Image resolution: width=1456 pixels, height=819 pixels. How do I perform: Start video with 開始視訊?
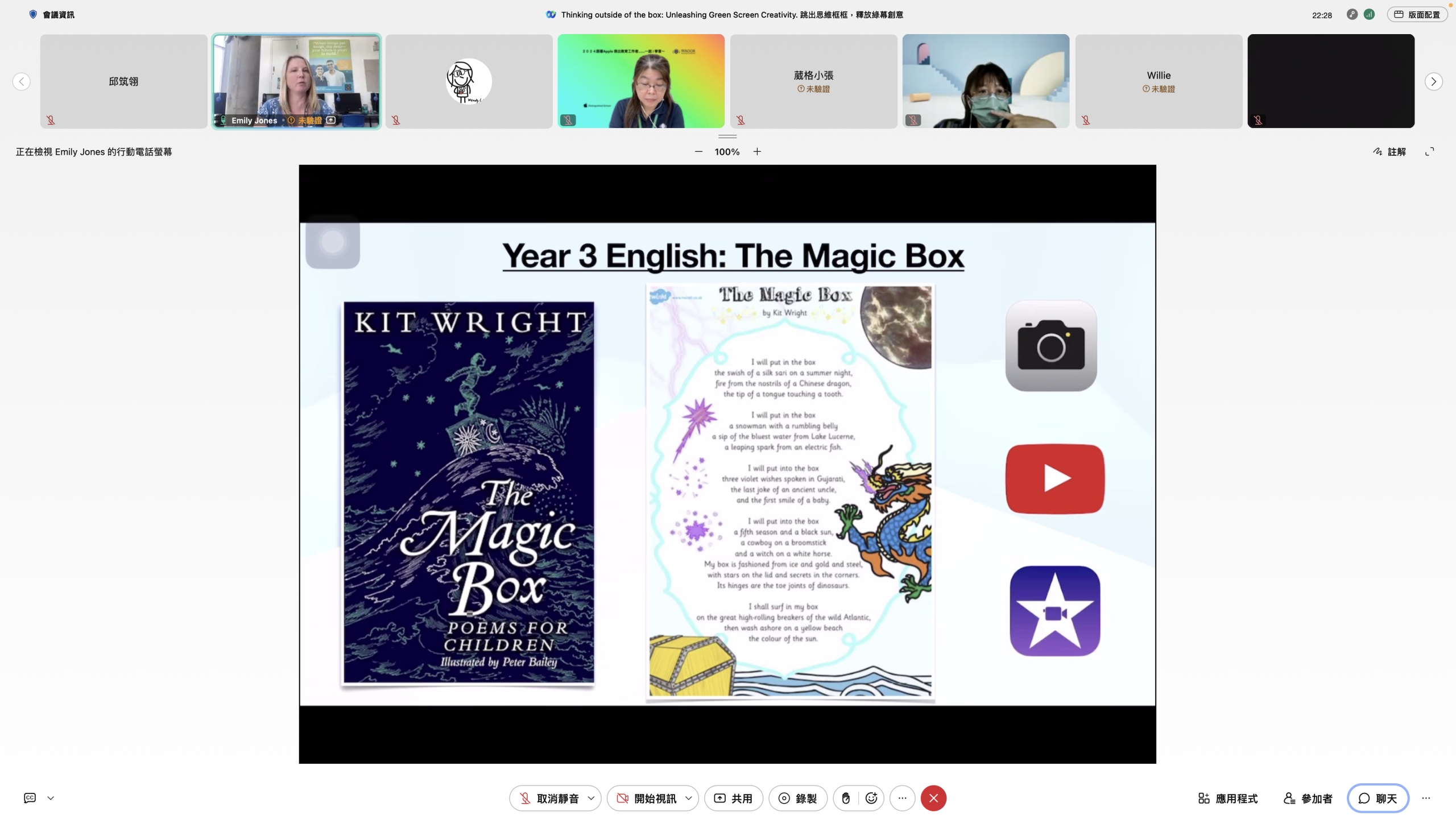[x=646, y=798]
